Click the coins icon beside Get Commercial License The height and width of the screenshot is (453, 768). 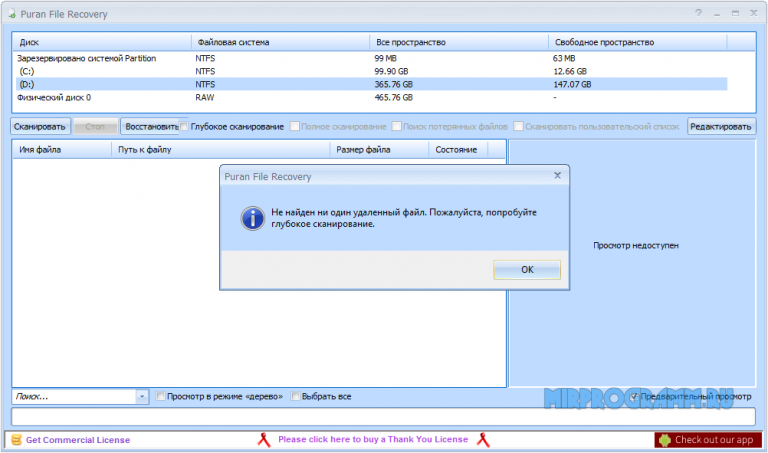[16, 440]
